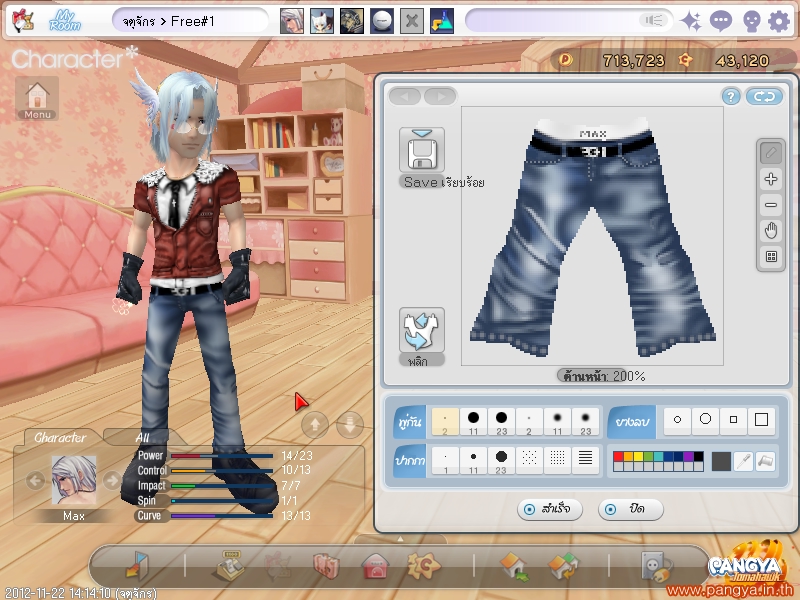The image size is (800, 600).
Task: Click the house with green arrow icon
Action: (514, 566)
